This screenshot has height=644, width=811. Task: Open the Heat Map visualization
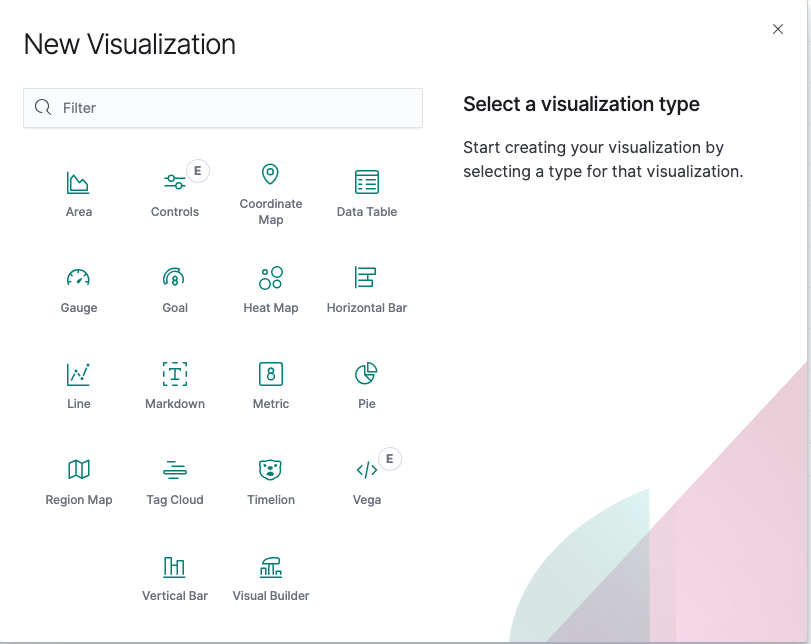pyautogui.click(x=270, y=287)
